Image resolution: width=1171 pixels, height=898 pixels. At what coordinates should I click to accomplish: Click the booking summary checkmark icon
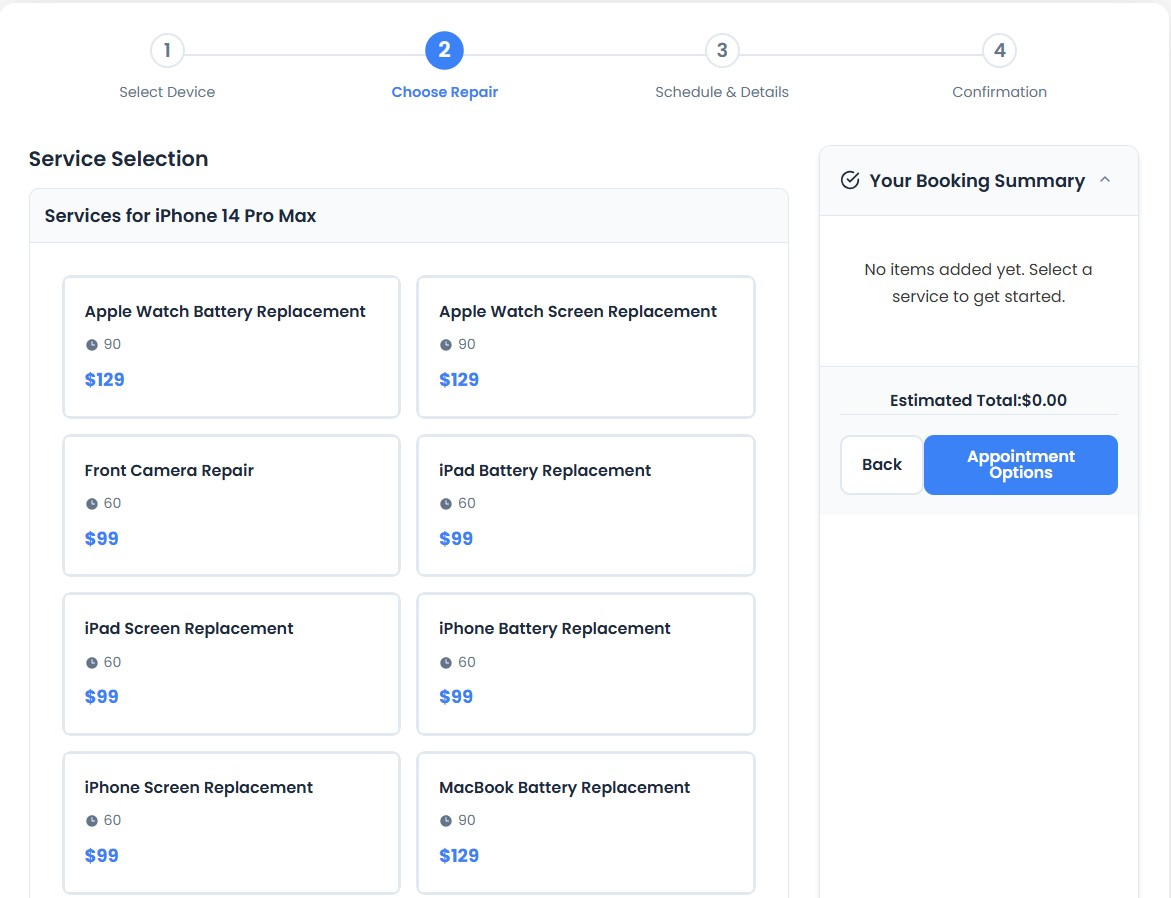(x=850, y=180)
